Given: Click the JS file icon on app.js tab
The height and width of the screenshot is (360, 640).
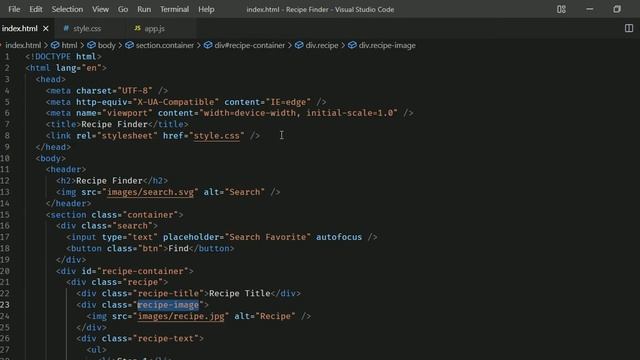Looking at the screenshot, I should pyautogui.click(x=138, y=28).
